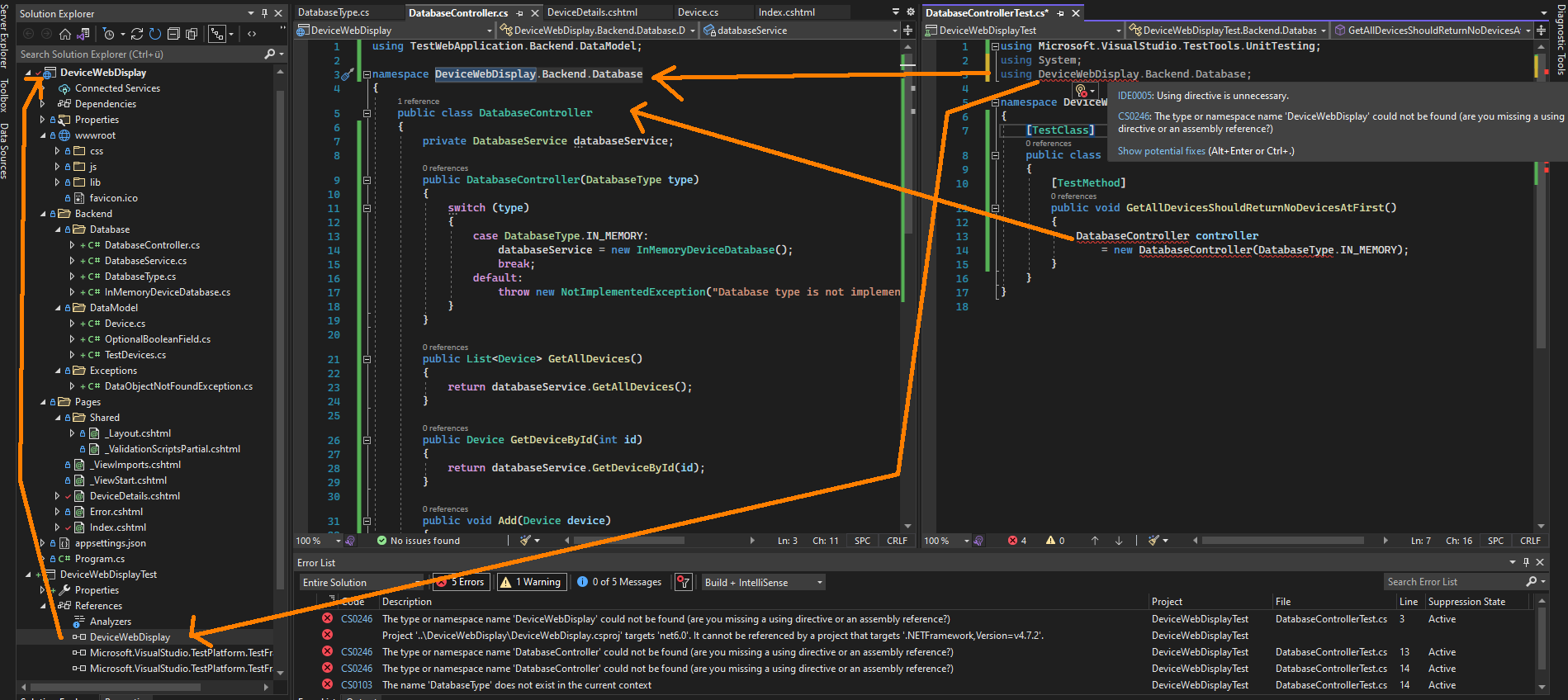Viewport: 1568px width, 700px height.
Task: Collapse the wwwroot folder
Action: (43, 135)
